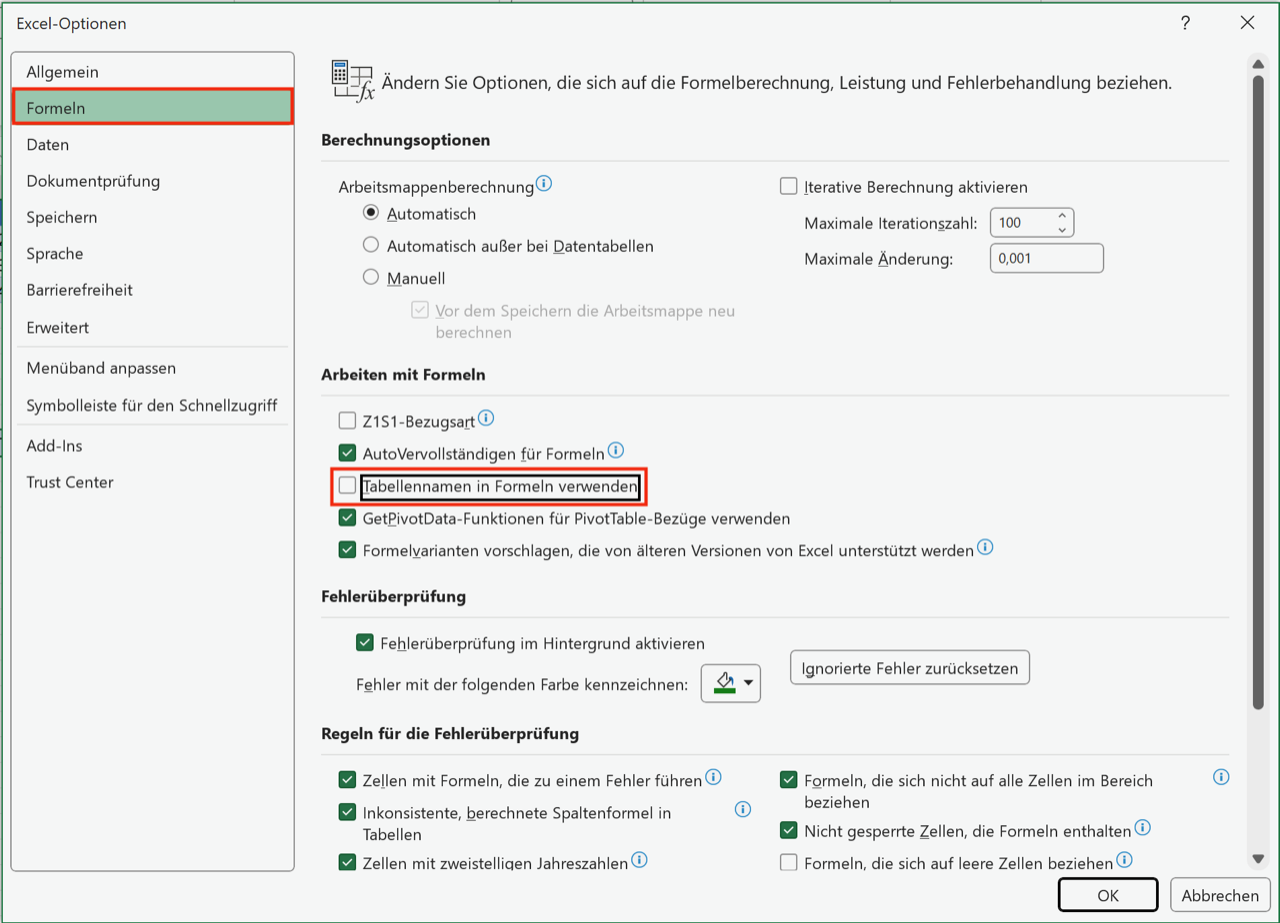This screenshot has width=1280, height=923.
Task: Decrease Maximale Iterationszahl with down arrow
Action: click(1061, 230)
